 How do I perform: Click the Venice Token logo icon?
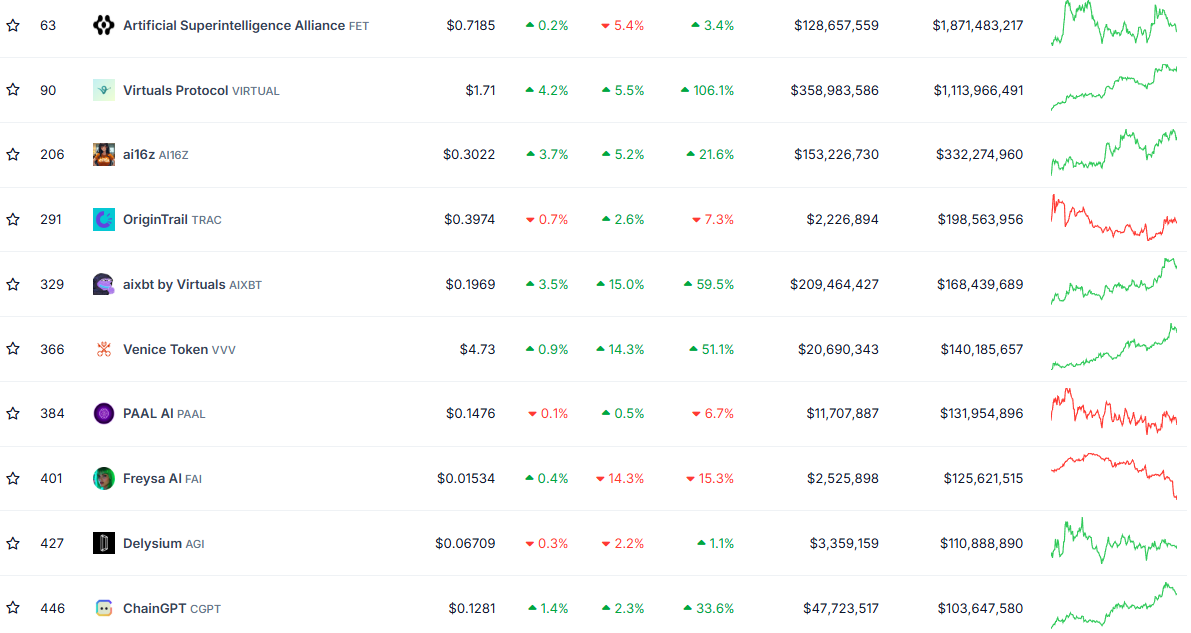(x=103, y=350)
